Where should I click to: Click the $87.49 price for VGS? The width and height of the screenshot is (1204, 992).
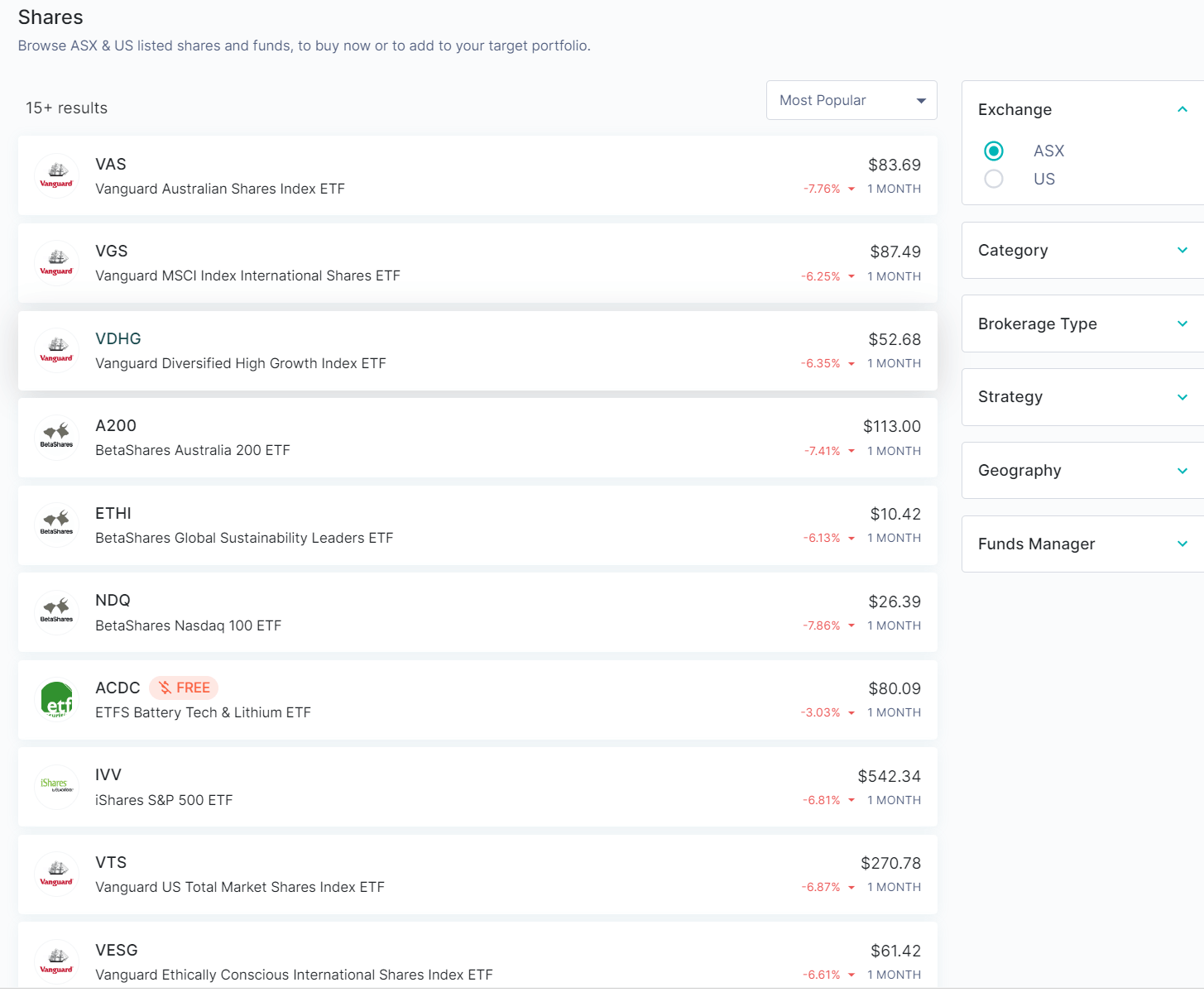[x=895, y=252]
